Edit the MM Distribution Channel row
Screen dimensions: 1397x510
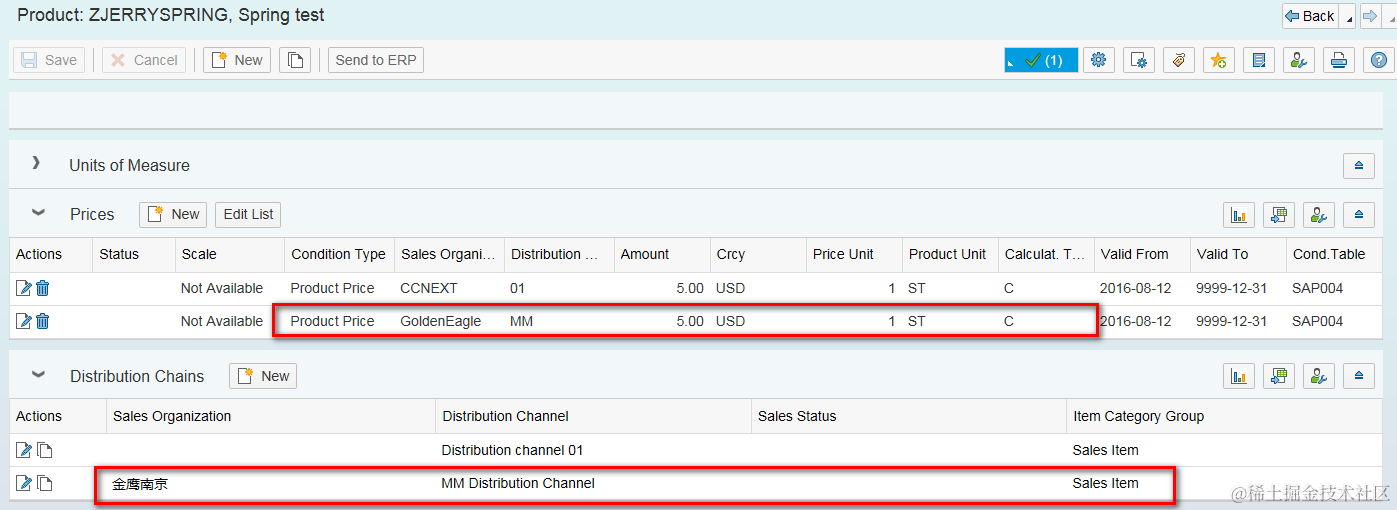(x=24, y=483)
